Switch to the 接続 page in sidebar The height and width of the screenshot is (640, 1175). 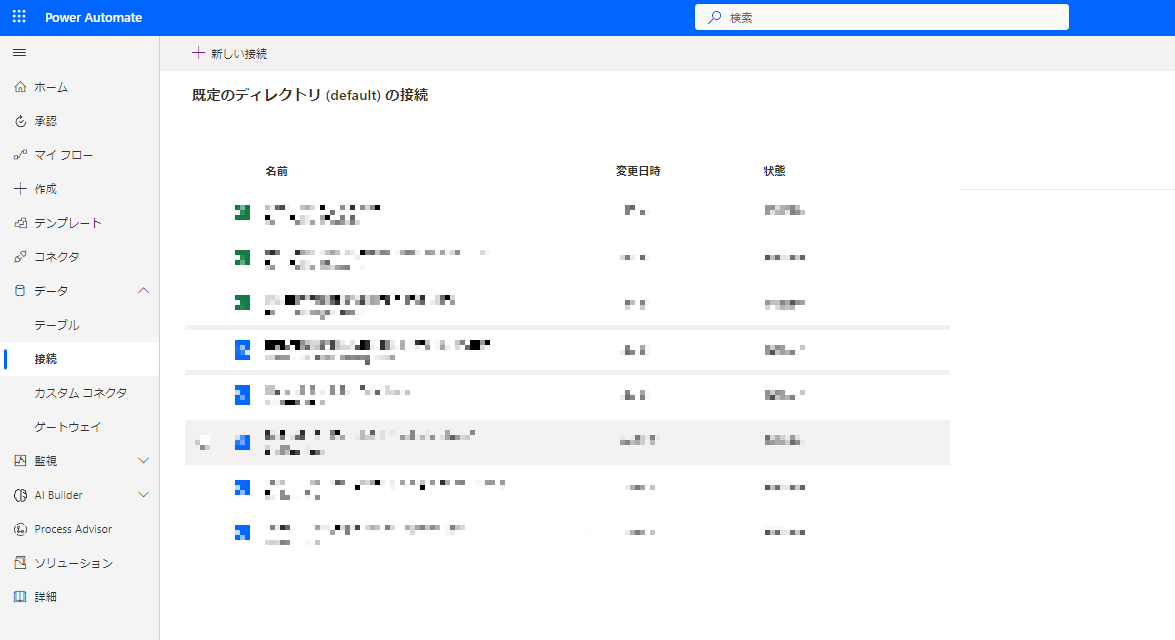coord(48,358)
